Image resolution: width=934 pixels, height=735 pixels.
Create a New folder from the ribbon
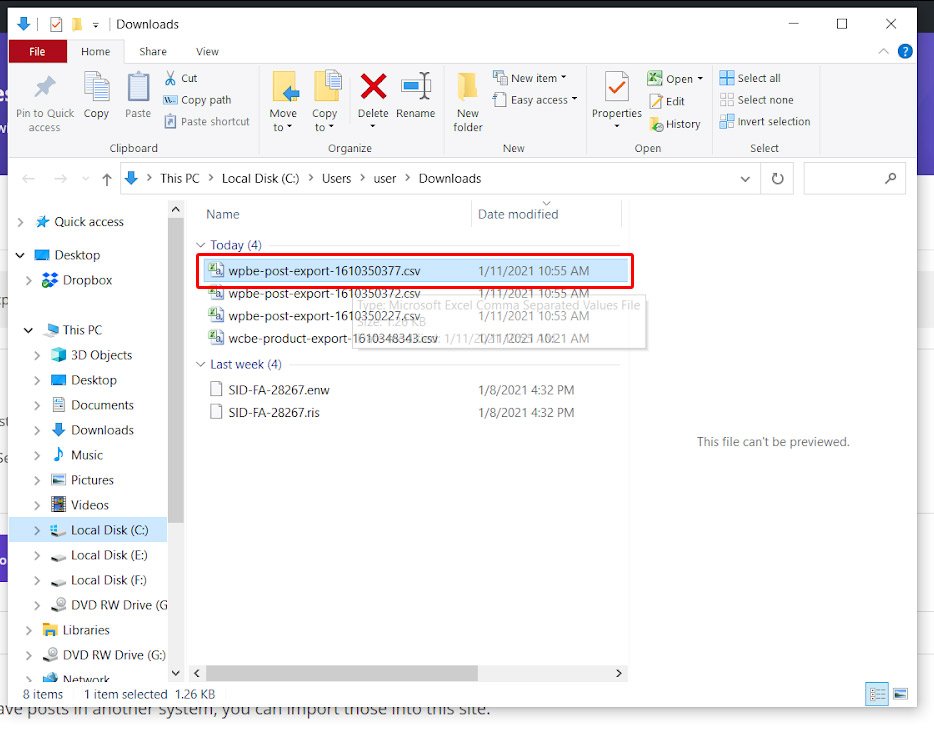pos(468,102)
